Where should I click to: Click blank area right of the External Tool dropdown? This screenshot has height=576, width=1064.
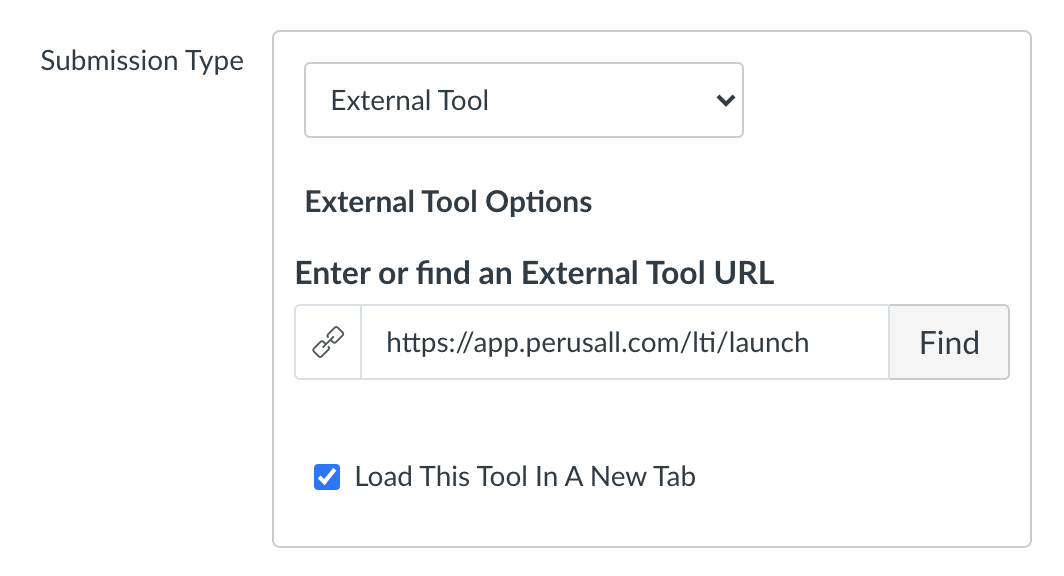(882, 100)
